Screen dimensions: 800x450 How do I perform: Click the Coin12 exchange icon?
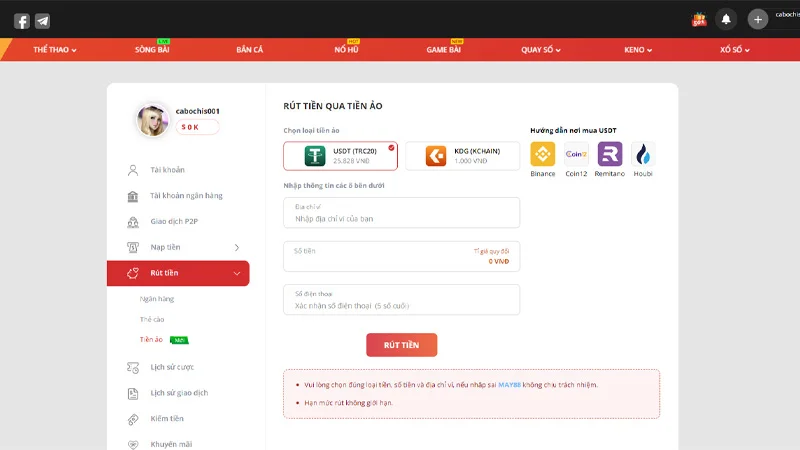point(576,154)
